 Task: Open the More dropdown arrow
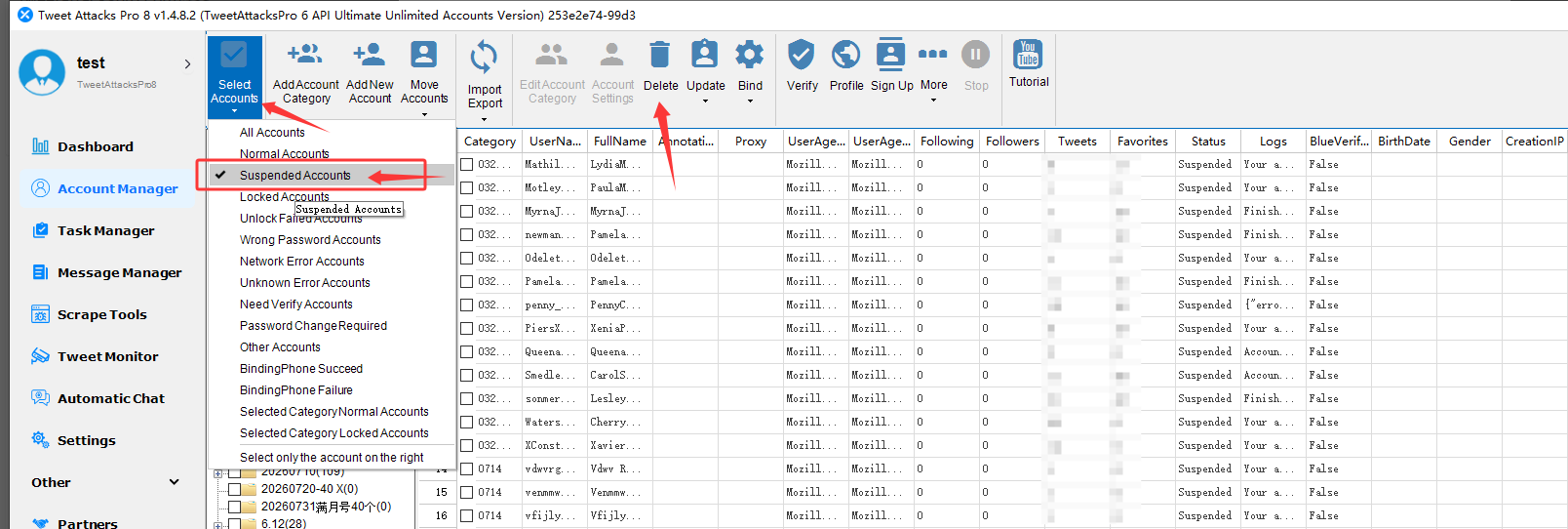(933, 101)
